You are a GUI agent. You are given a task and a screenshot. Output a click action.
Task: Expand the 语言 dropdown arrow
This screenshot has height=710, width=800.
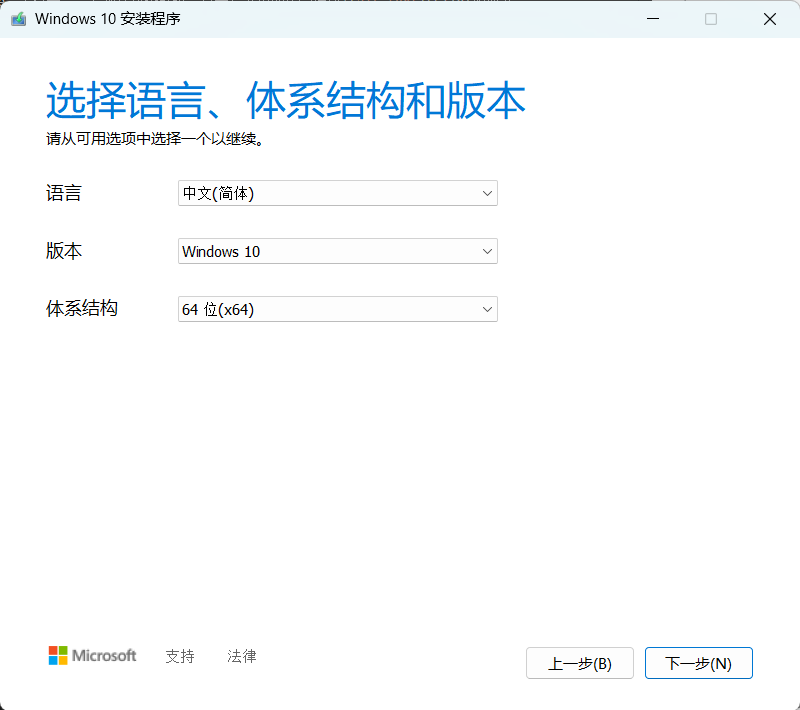pyautogui.click(x=487, y=193)
